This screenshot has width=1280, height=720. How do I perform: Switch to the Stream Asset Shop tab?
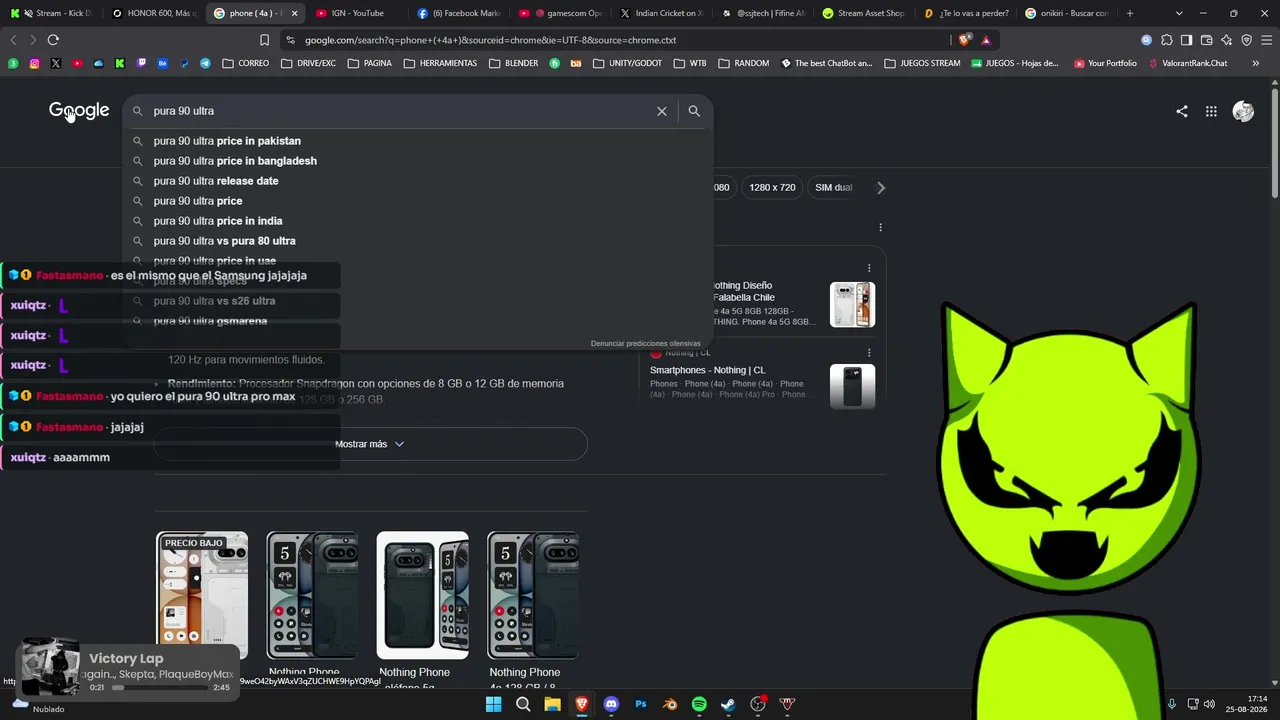(x=863, y=13)
